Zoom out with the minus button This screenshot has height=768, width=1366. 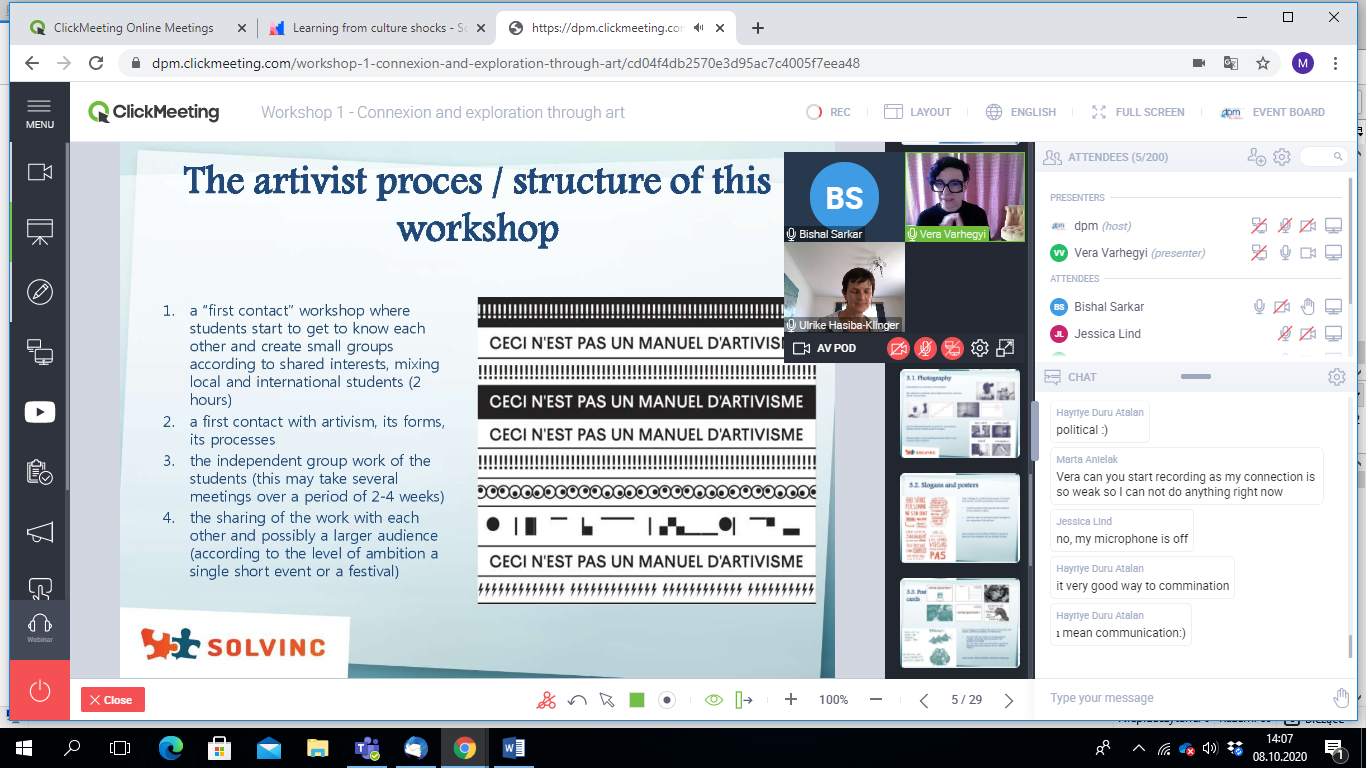tap(876, 700)
